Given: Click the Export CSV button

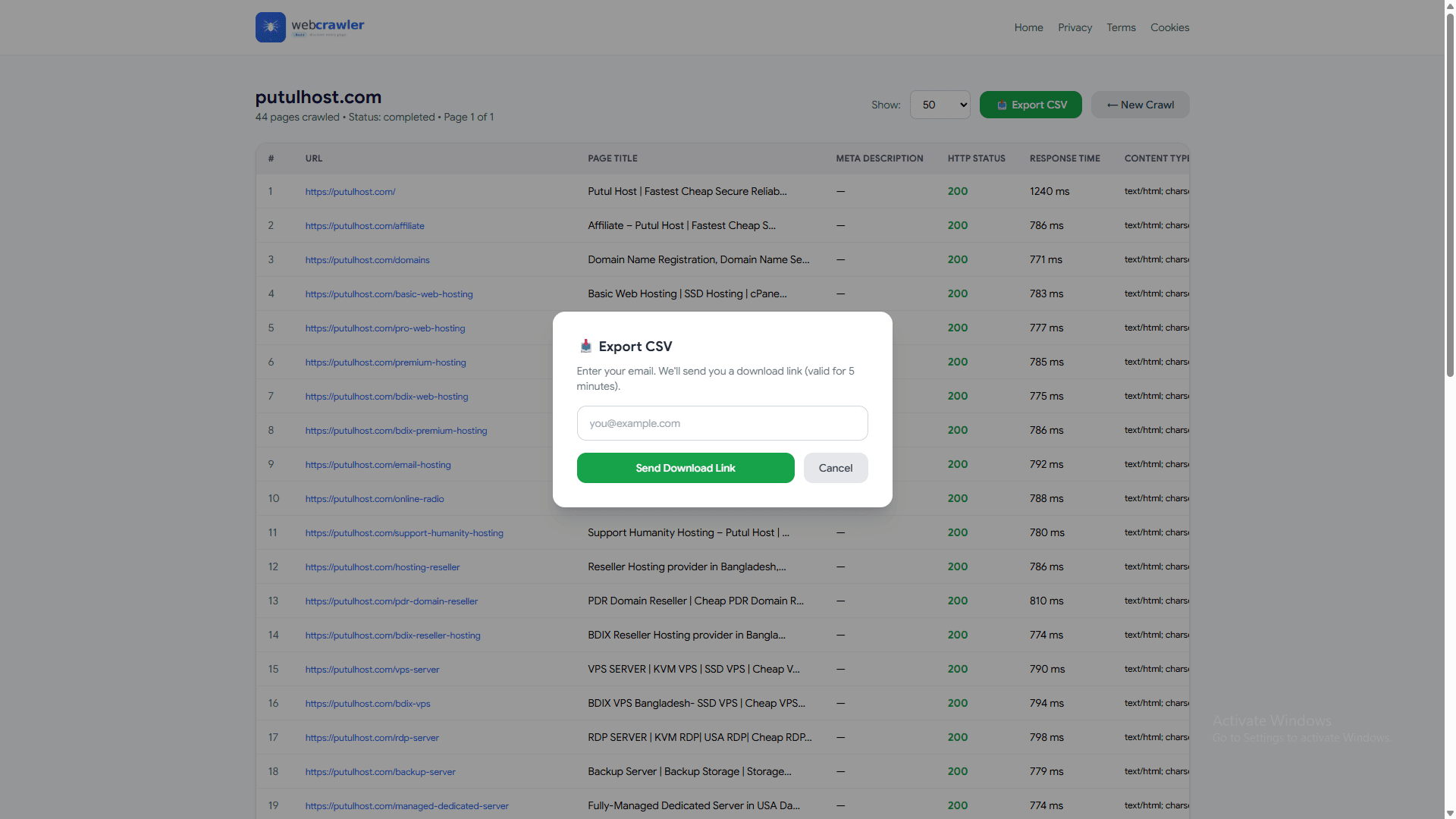Looking at the screenshot, I should tap(1030, 105).
